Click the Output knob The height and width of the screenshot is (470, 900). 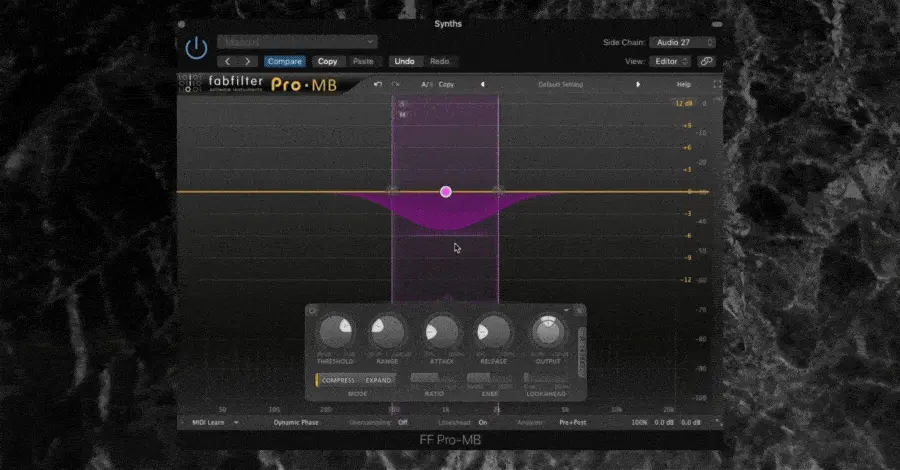(x=548, y=331)
